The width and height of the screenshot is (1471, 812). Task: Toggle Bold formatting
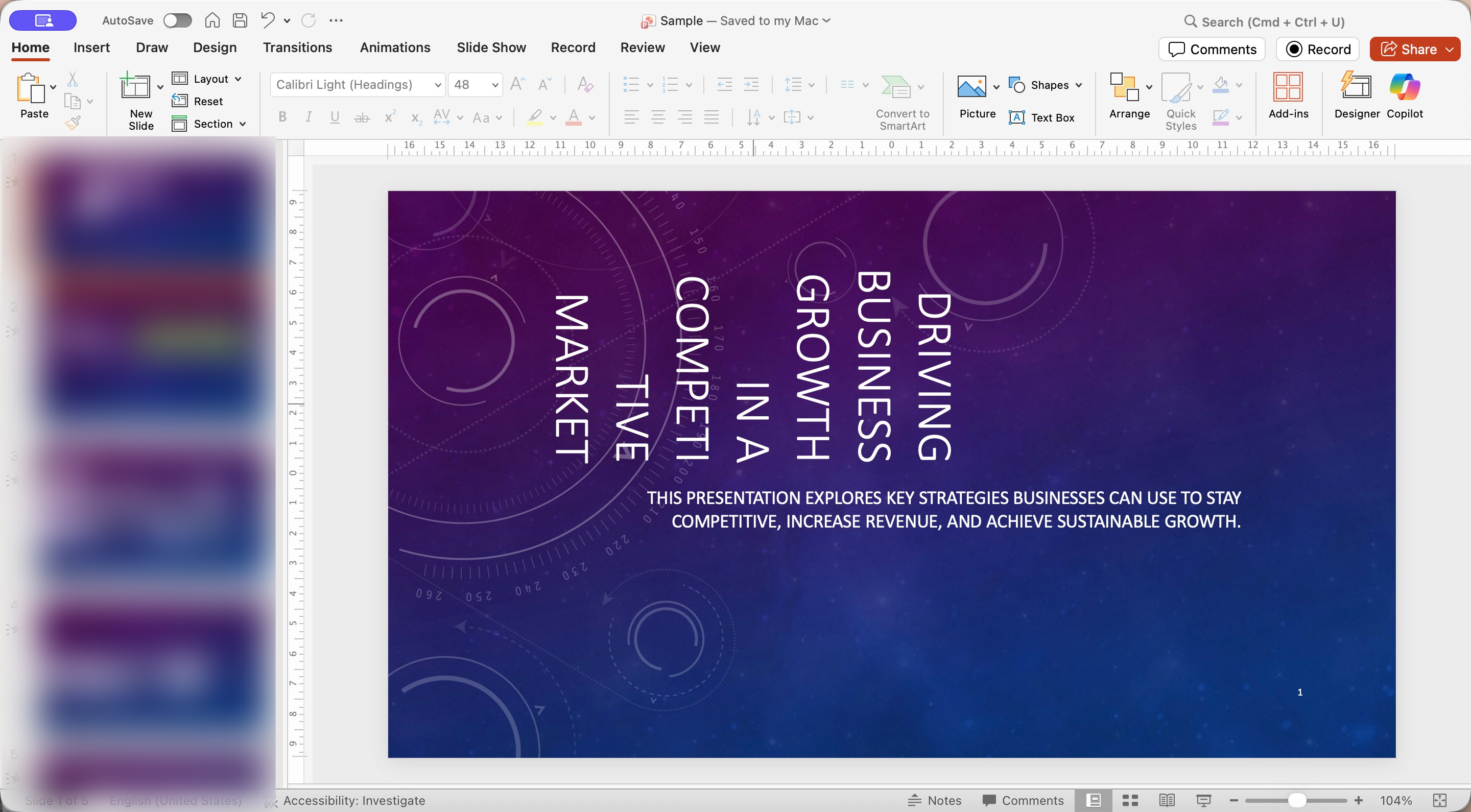point(282,117)
